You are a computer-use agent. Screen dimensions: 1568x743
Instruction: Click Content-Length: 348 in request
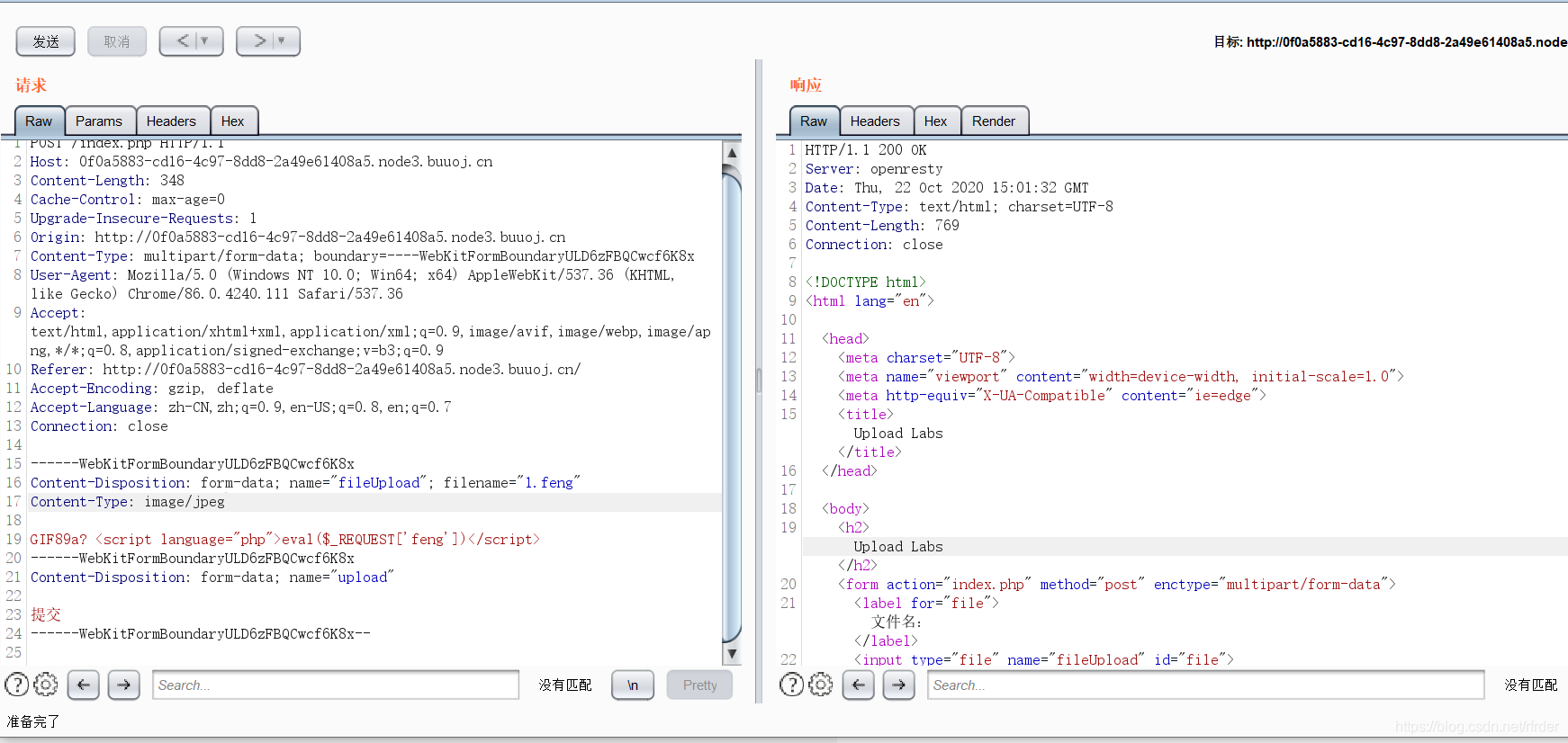(107, 181)
